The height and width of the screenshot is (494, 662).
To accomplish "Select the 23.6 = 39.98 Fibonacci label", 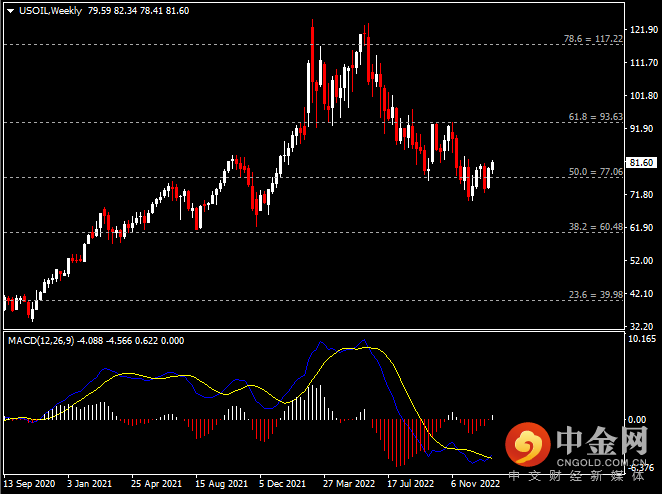I will [596, 295].
